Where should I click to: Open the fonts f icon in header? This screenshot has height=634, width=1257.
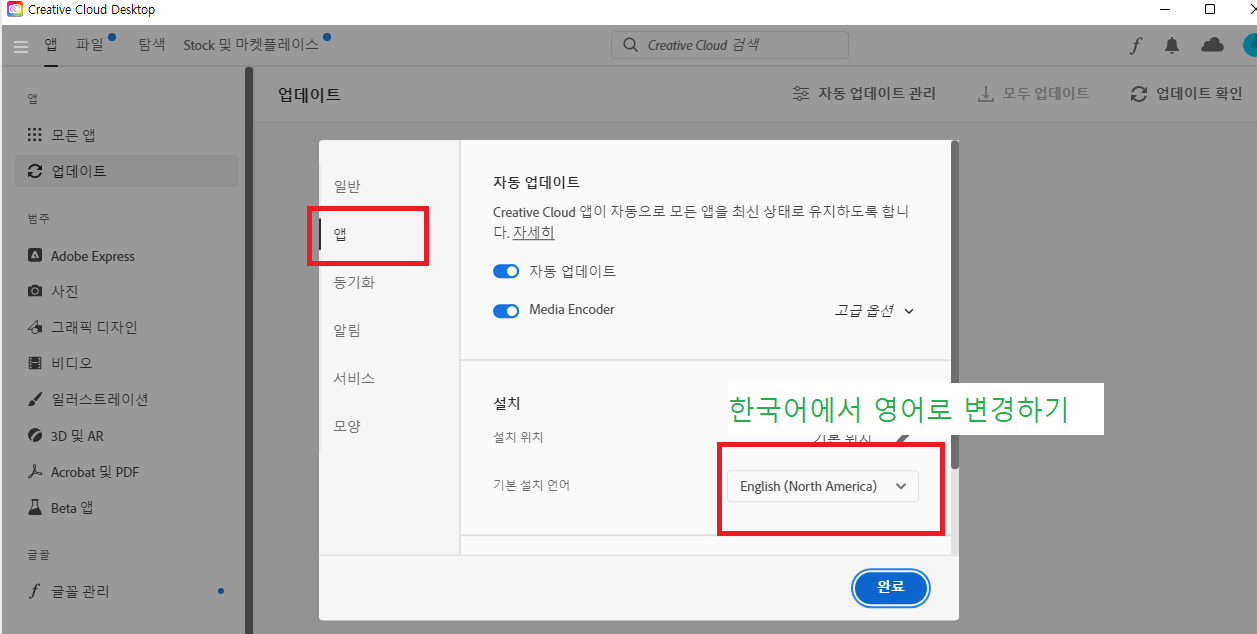[x=1135, y=45]
